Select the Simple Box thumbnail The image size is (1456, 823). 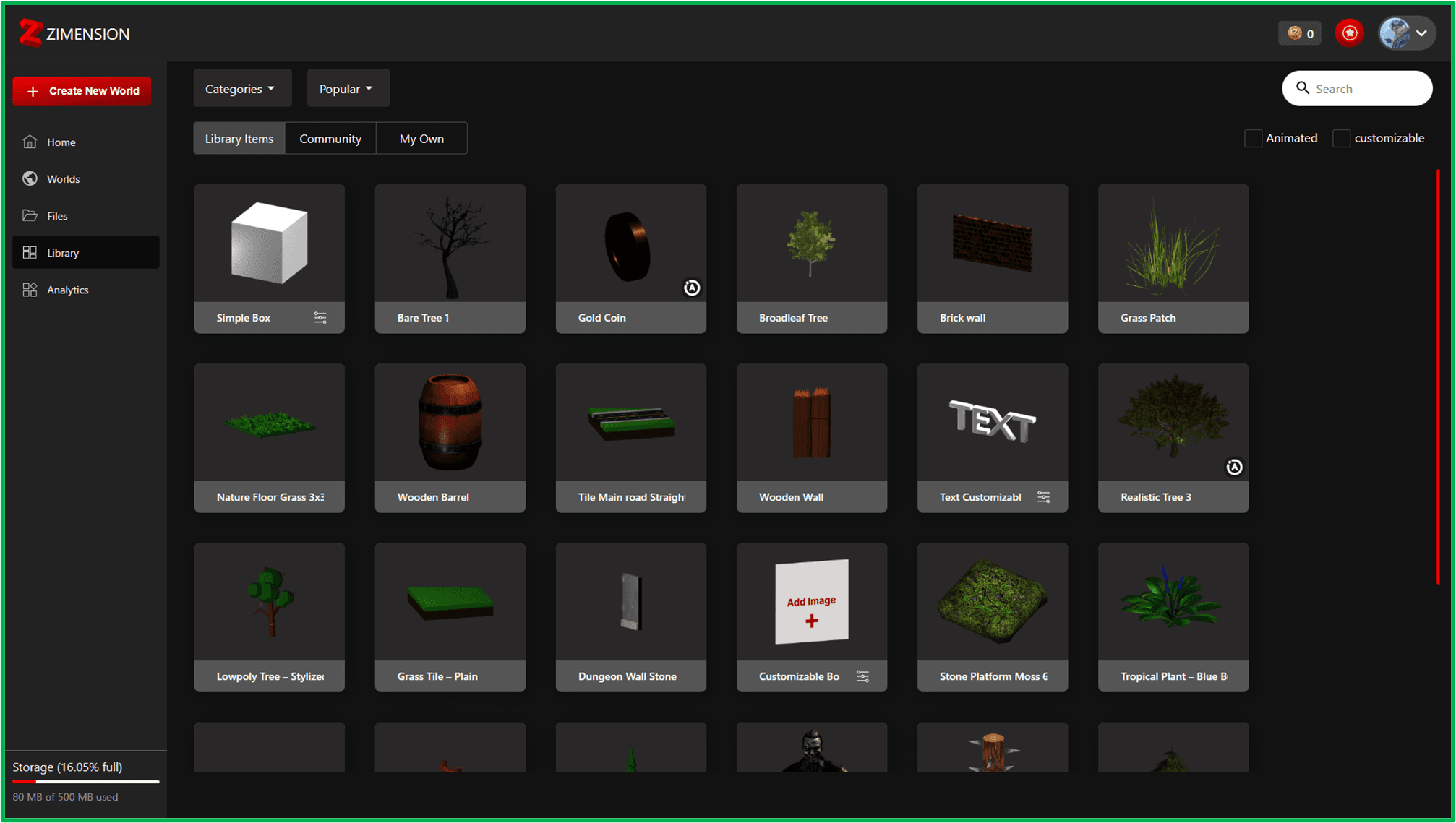coord(269,244)
